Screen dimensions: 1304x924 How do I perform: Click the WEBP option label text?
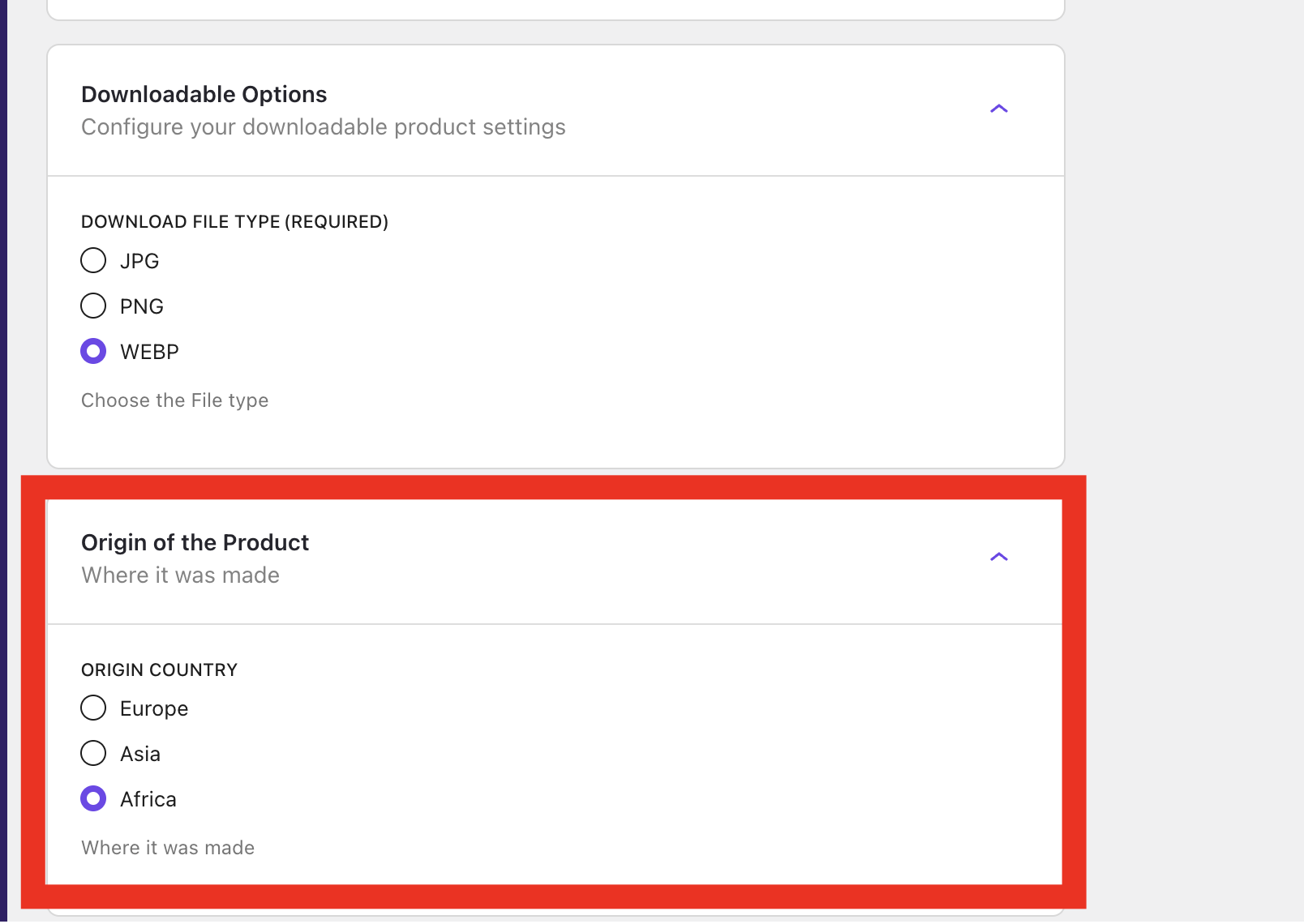click(x=149, y=351)
